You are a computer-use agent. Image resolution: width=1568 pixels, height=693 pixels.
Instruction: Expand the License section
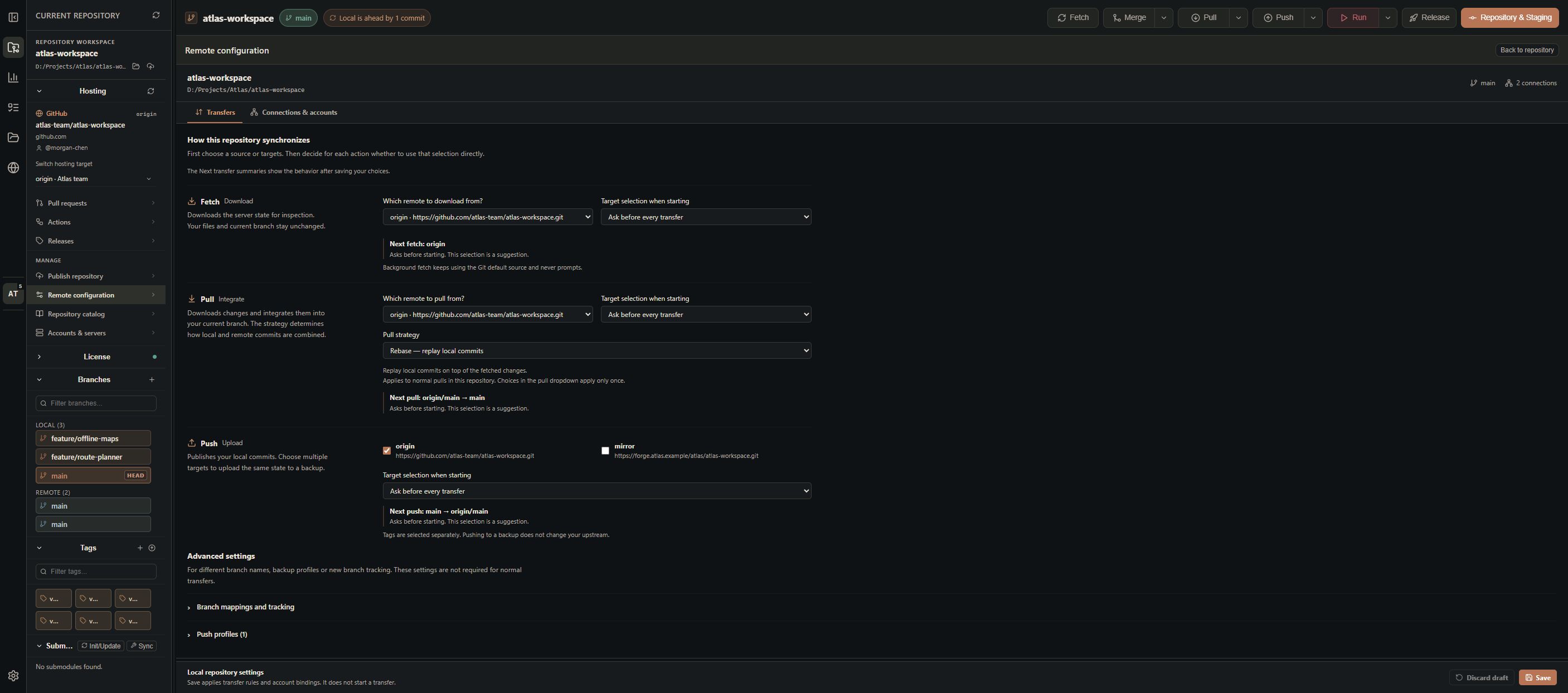pyautogui.click(x=96, y=357)
